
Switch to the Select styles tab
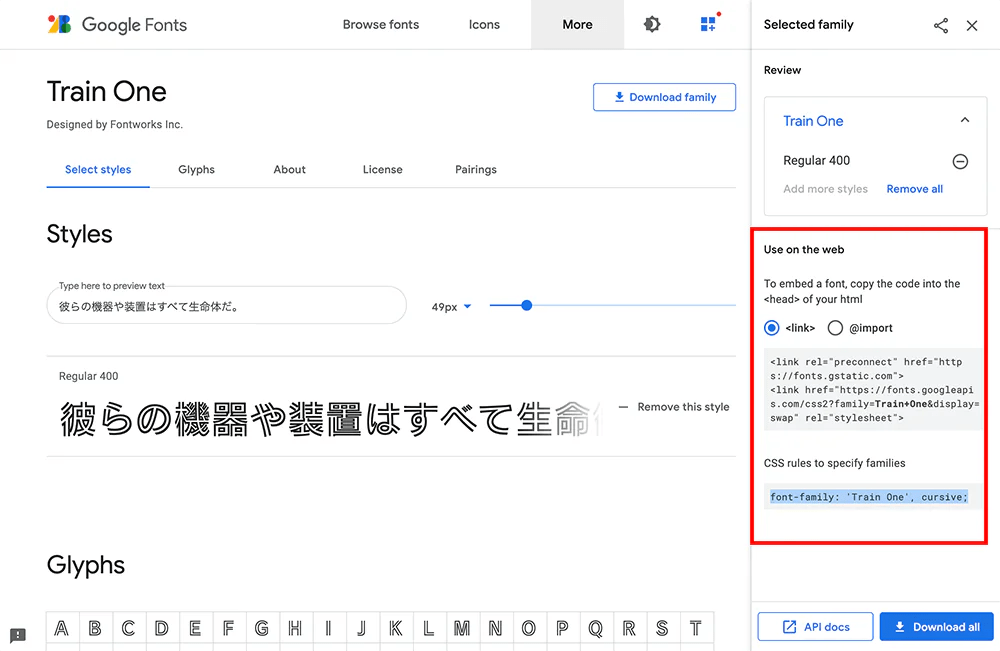98,170
